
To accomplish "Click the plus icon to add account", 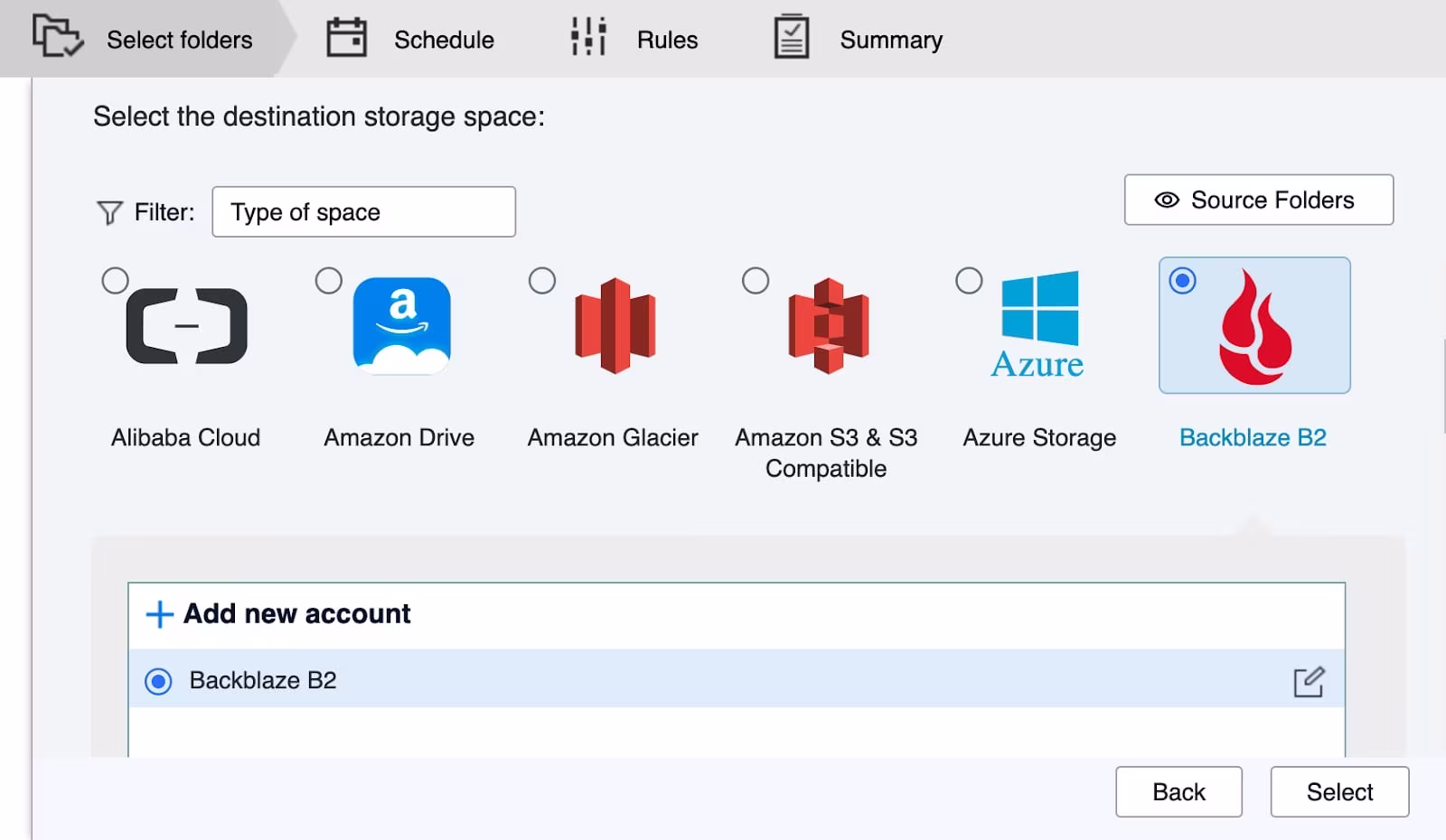I will (159, 614).
